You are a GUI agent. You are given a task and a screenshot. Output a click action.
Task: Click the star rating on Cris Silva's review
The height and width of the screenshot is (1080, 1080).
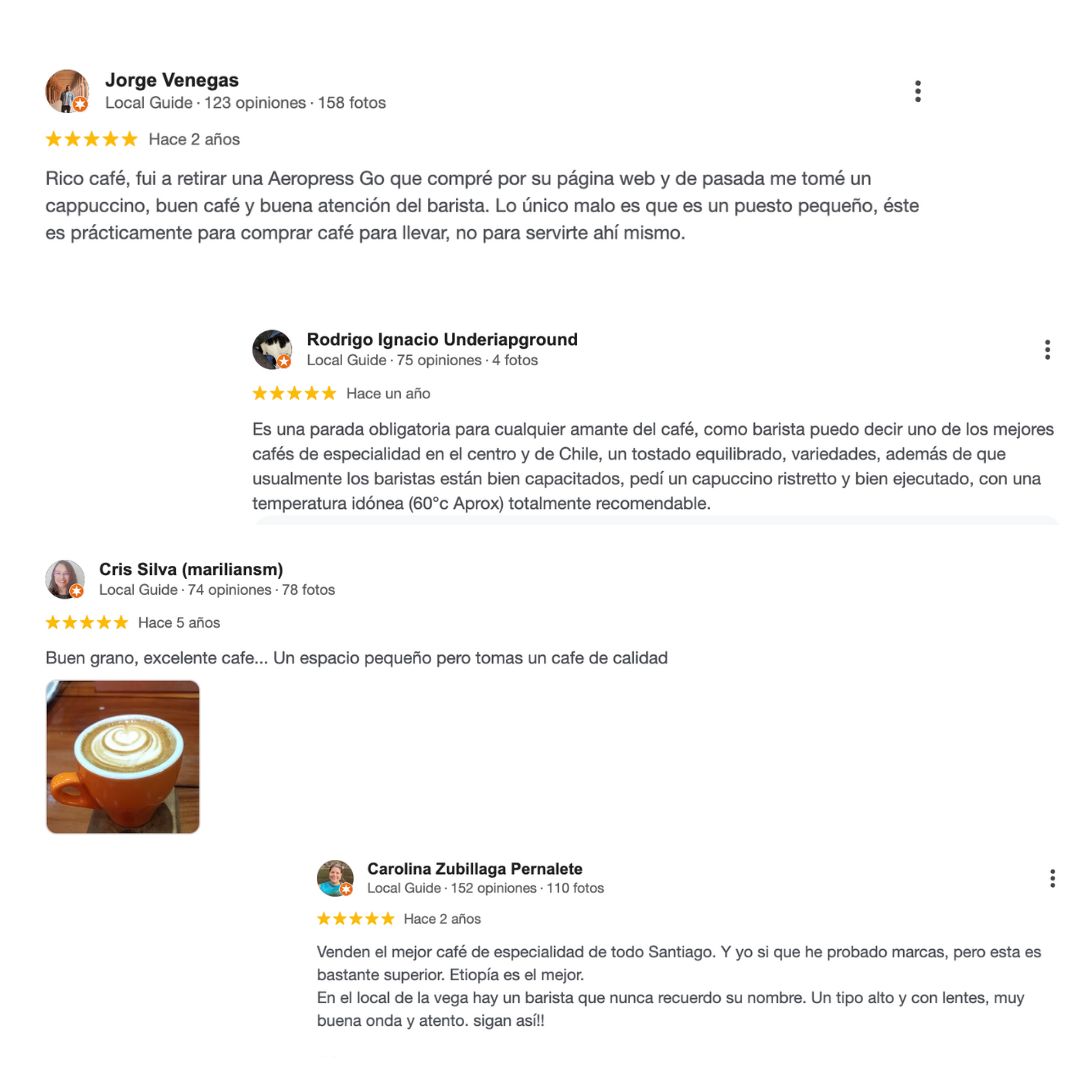(87, 623)
